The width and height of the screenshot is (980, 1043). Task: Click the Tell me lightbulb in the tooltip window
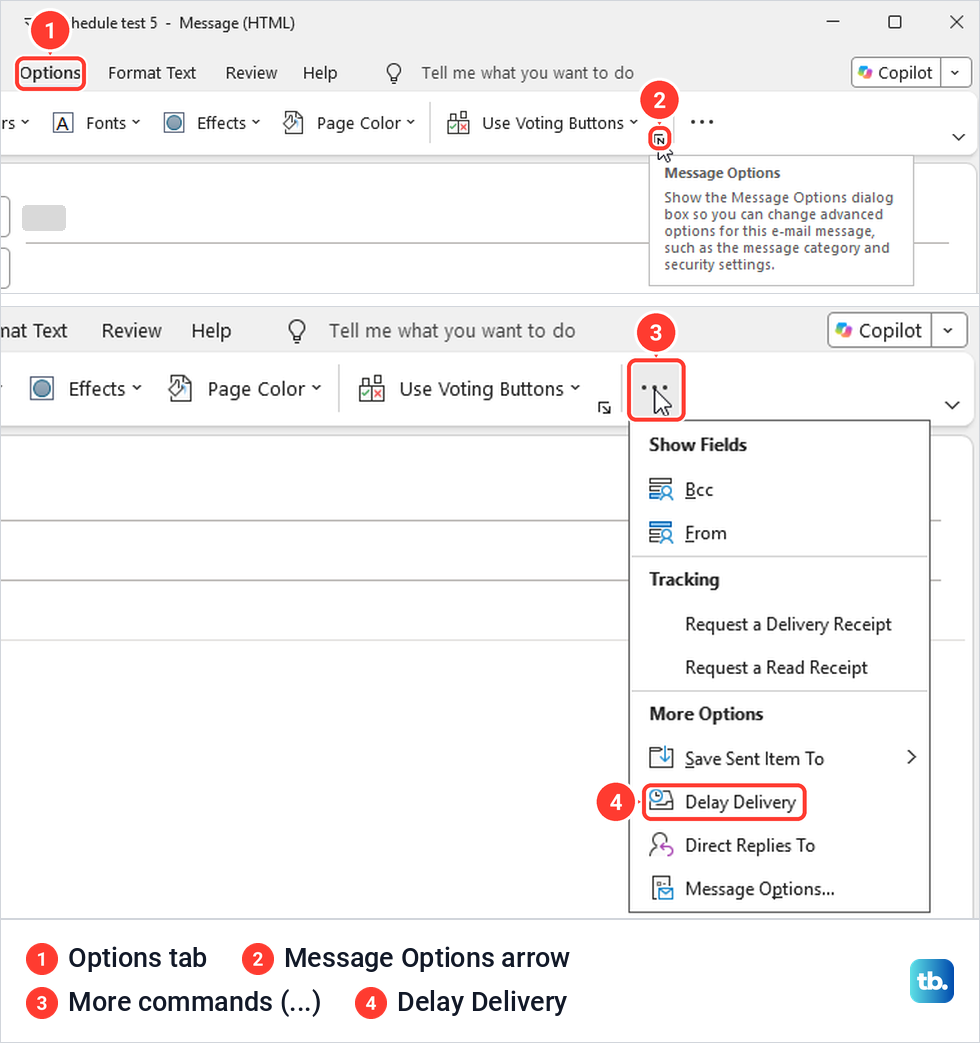tap(394, 73)
